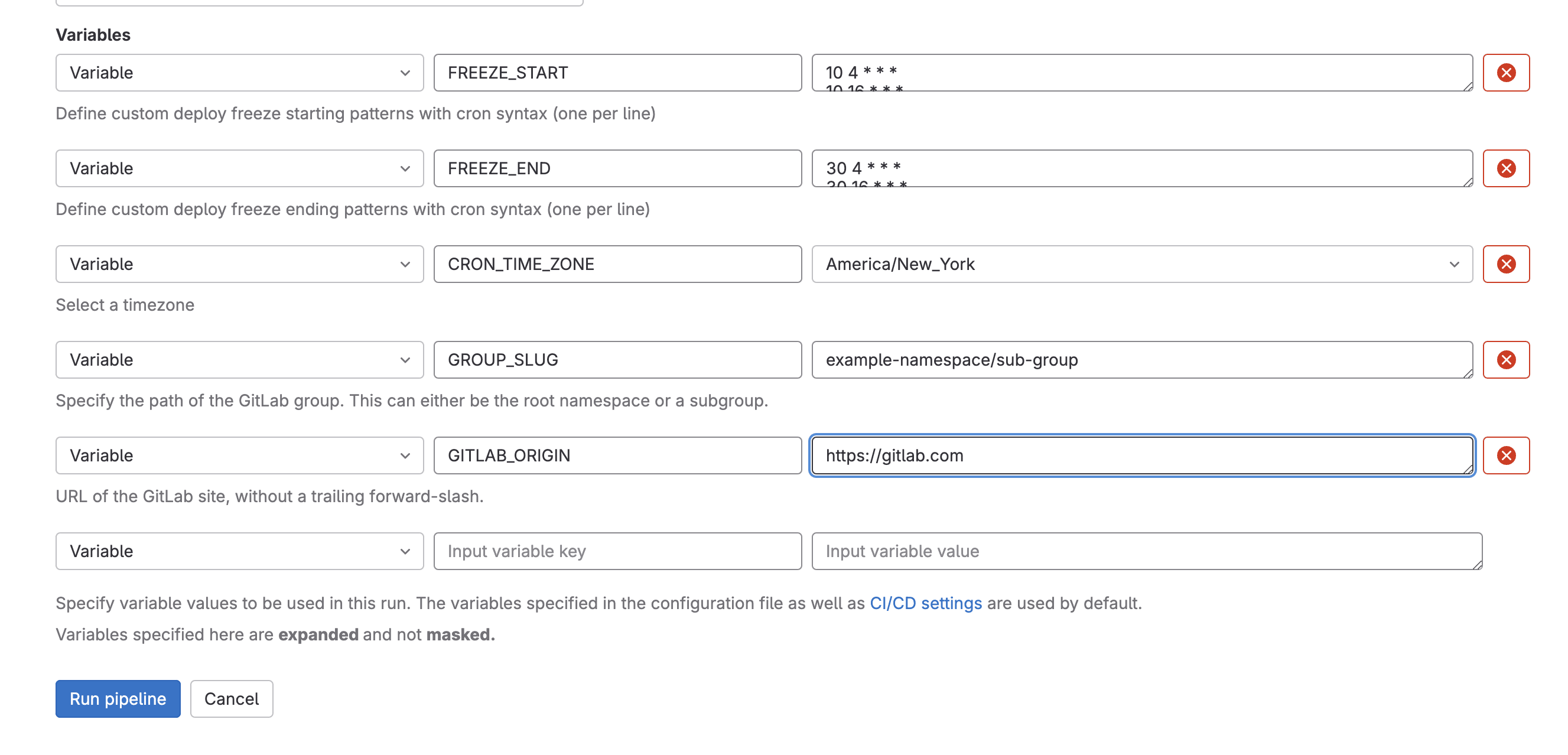
Task: Click the FREEZE_START key field
Action: 617,73
